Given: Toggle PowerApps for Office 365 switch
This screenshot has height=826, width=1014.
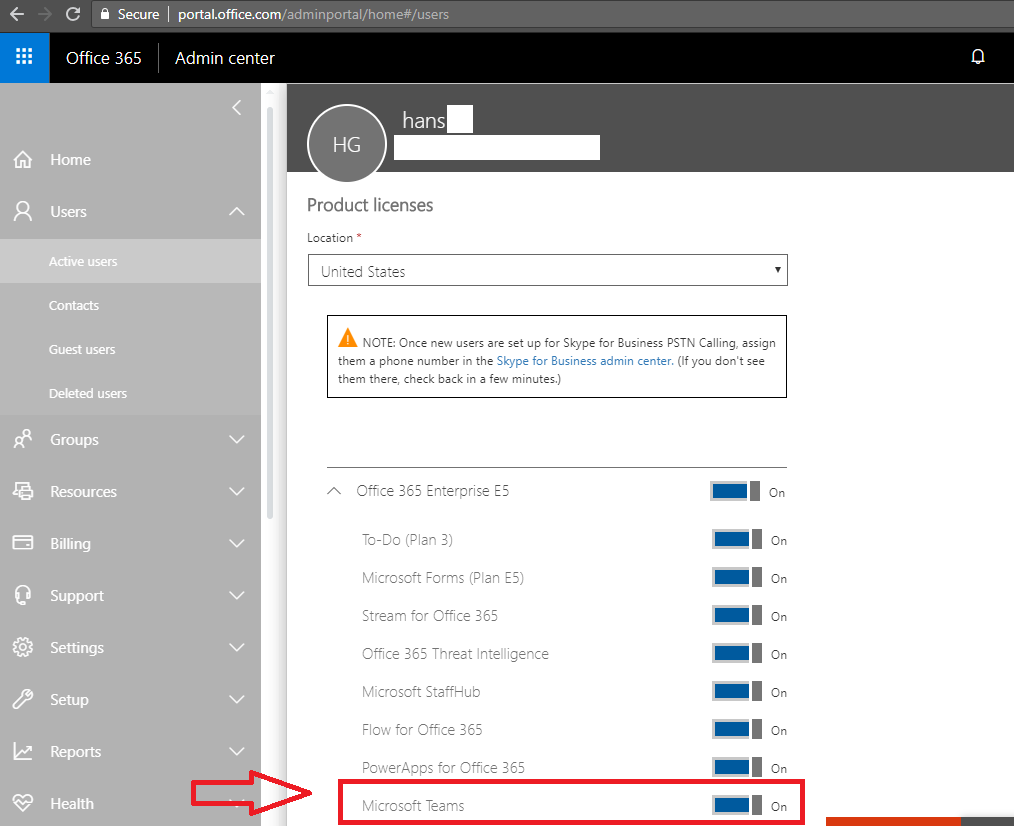Looking at the screenshot, I should (x=737, y=768).
